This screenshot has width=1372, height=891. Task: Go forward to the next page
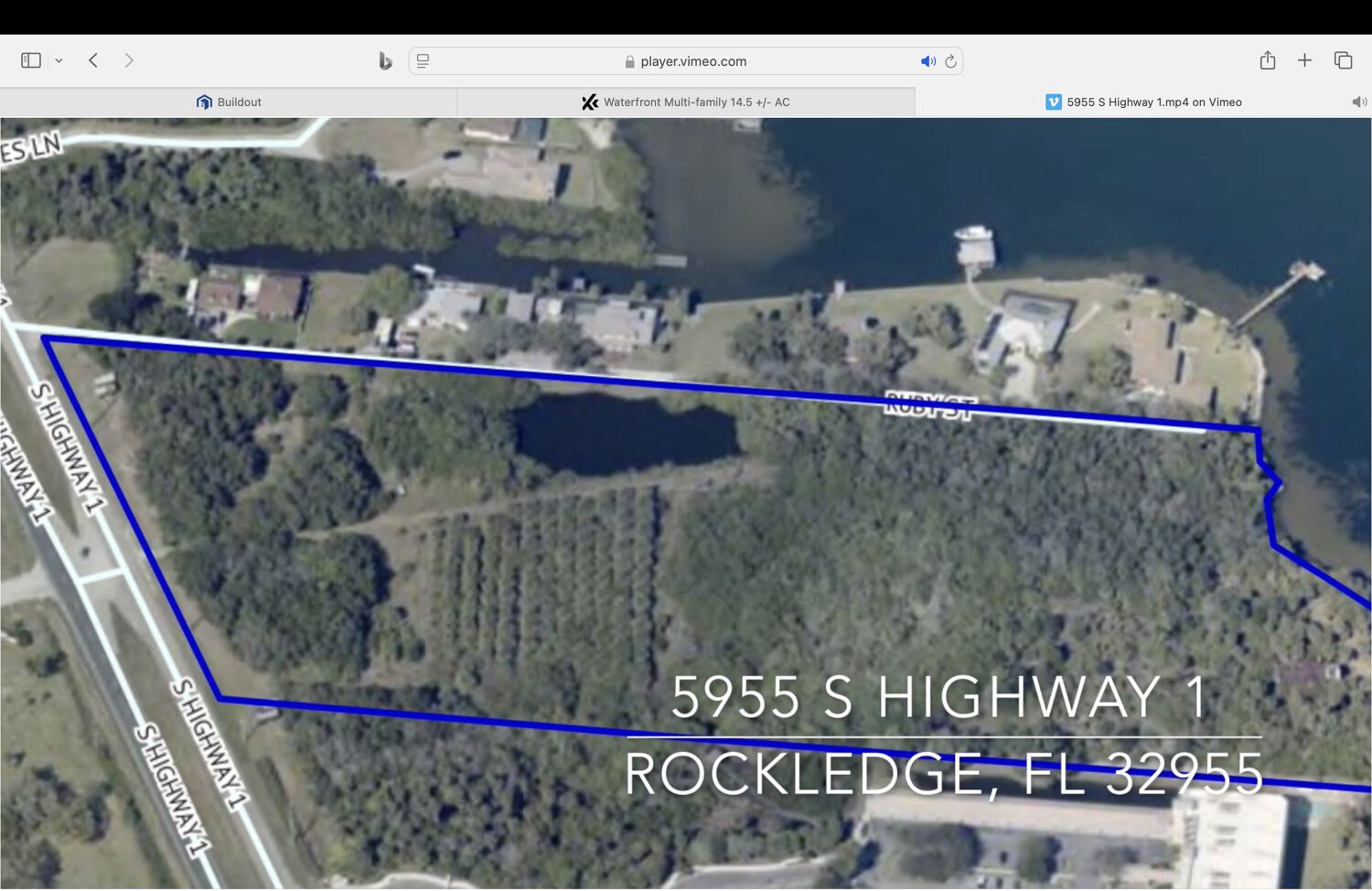tap(129, 60)
